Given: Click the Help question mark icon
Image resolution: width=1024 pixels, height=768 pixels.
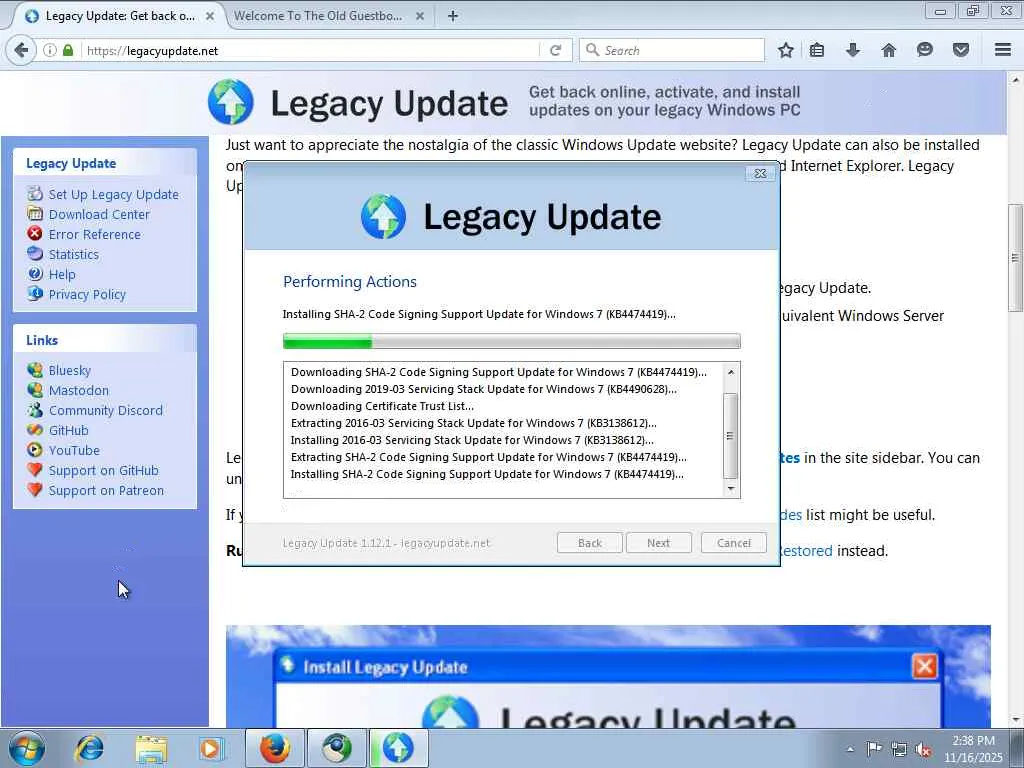Looking at the screenshot, I should pyautogui.click(x=35, y=274).
